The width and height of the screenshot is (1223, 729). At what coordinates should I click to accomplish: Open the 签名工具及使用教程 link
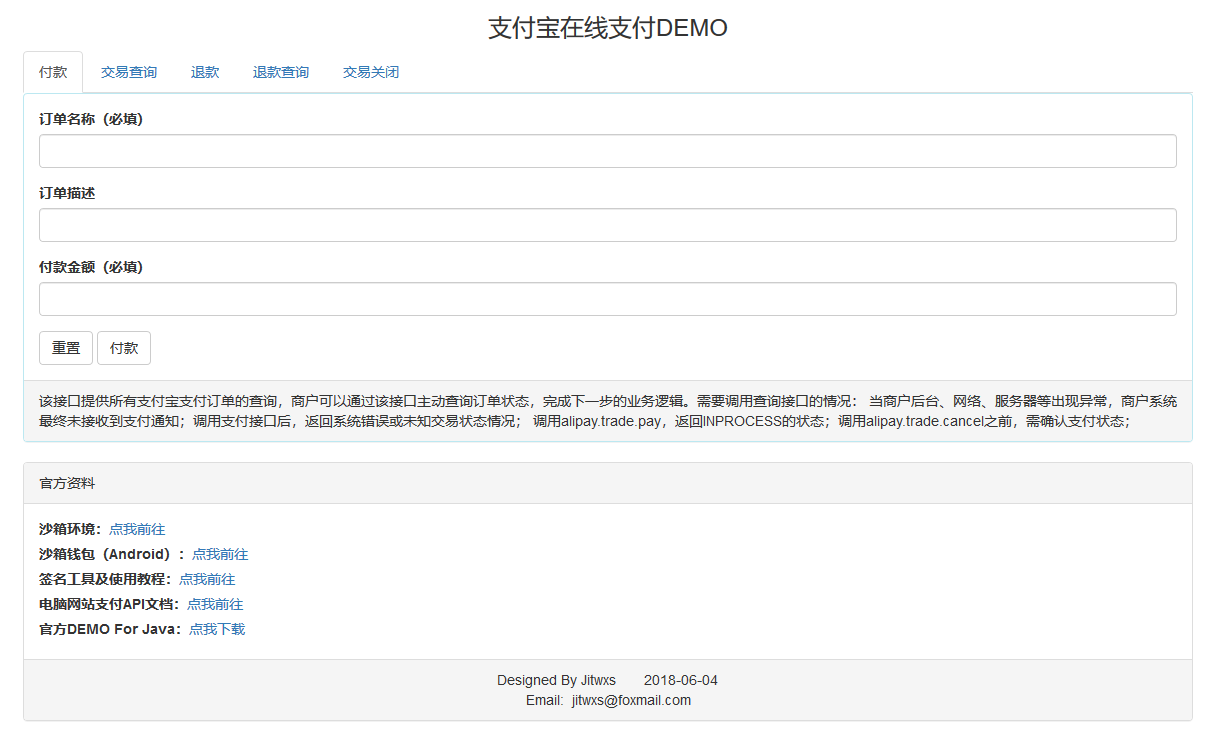pos(207,579)
